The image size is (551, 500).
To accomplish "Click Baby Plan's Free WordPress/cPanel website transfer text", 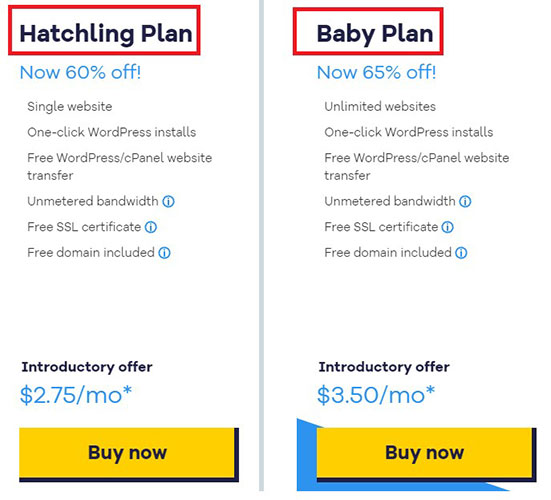I will coord(417,167).
